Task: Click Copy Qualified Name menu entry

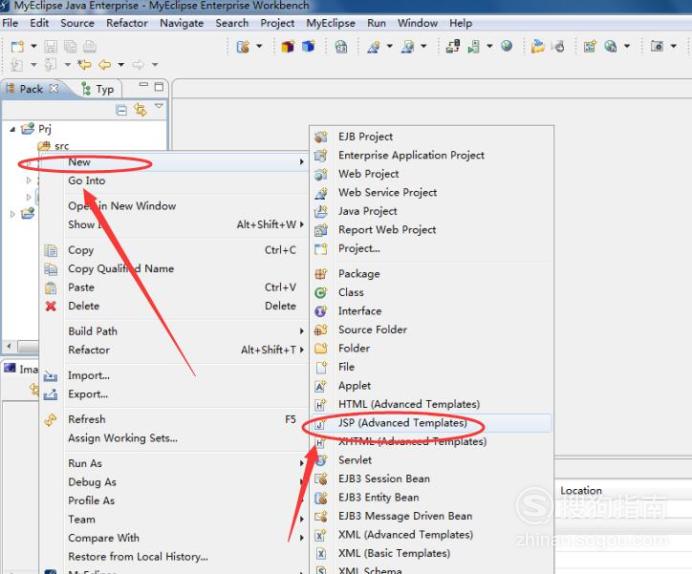Action: click(x=174, y=268)
